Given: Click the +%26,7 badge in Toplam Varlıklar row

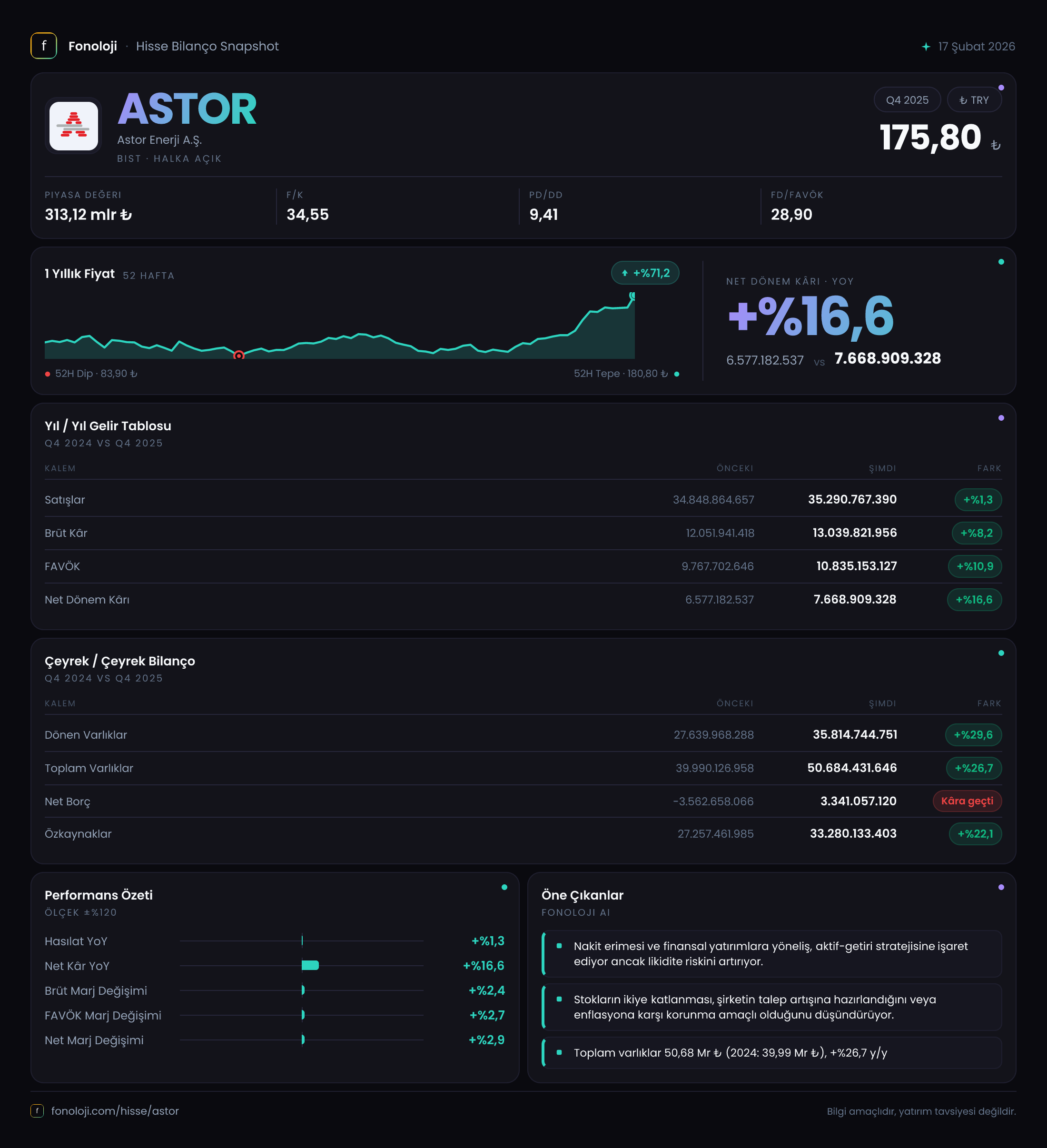Looking at the screenshot, I should pos(974,768).
